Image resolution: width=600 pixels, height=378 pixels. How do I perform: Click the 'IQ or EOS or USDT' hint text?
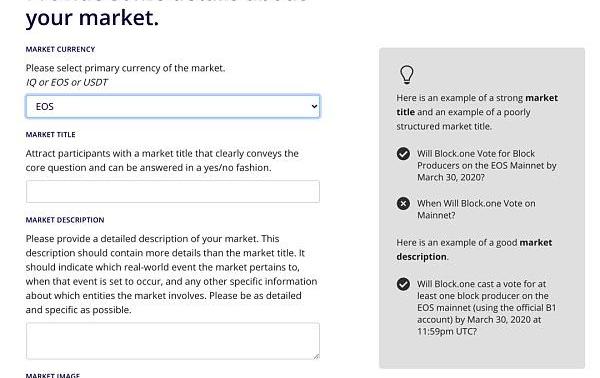click(67, 82)
